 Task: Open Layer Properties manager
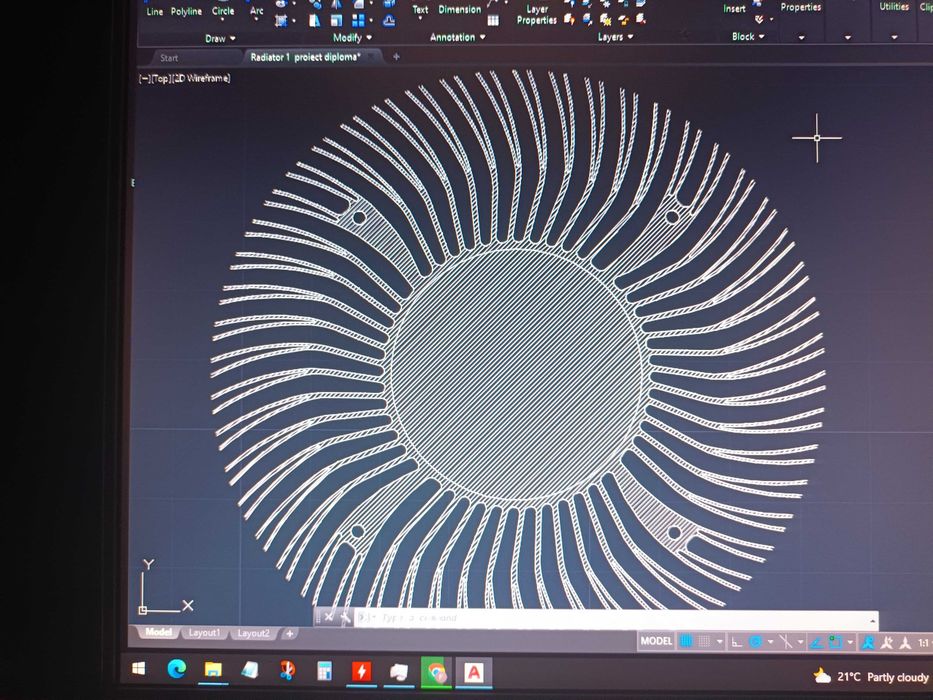(x=536, y=15)
